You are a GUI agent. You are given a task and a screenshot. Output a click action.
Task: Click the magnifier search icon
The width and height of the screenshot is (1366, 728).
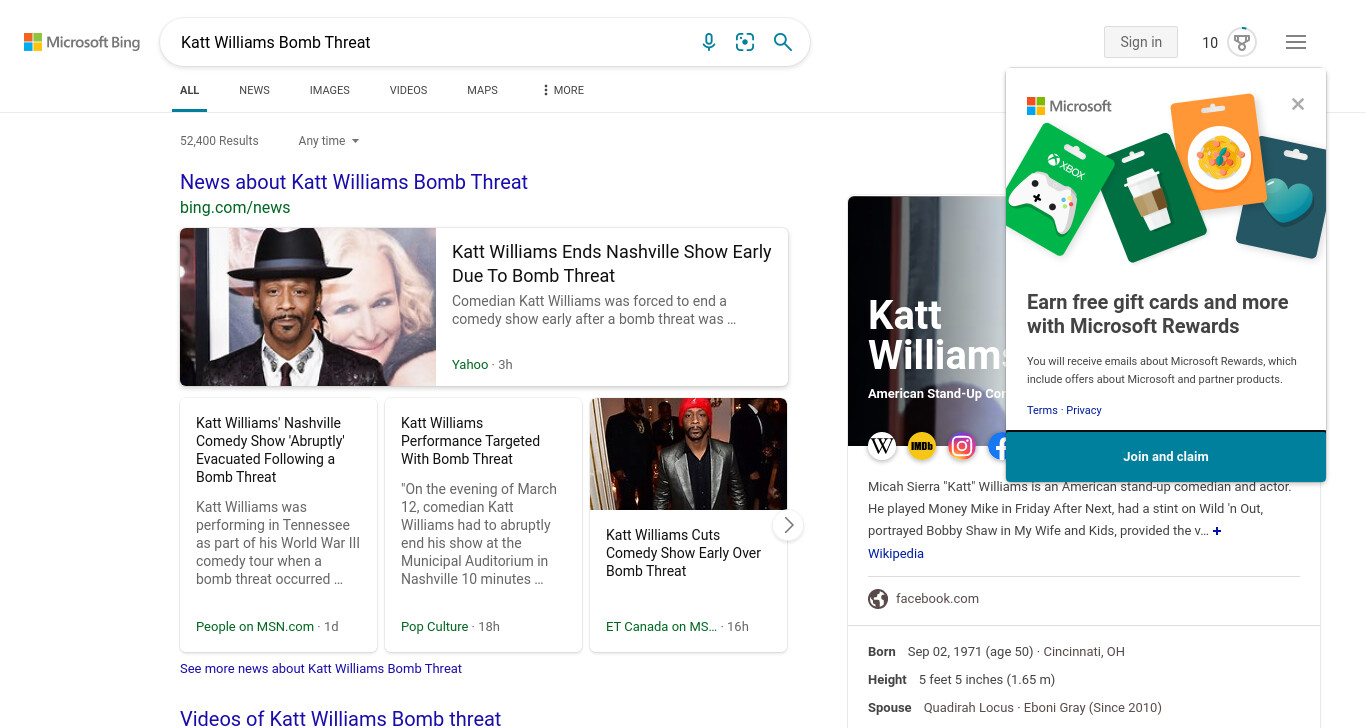[783, 42]
